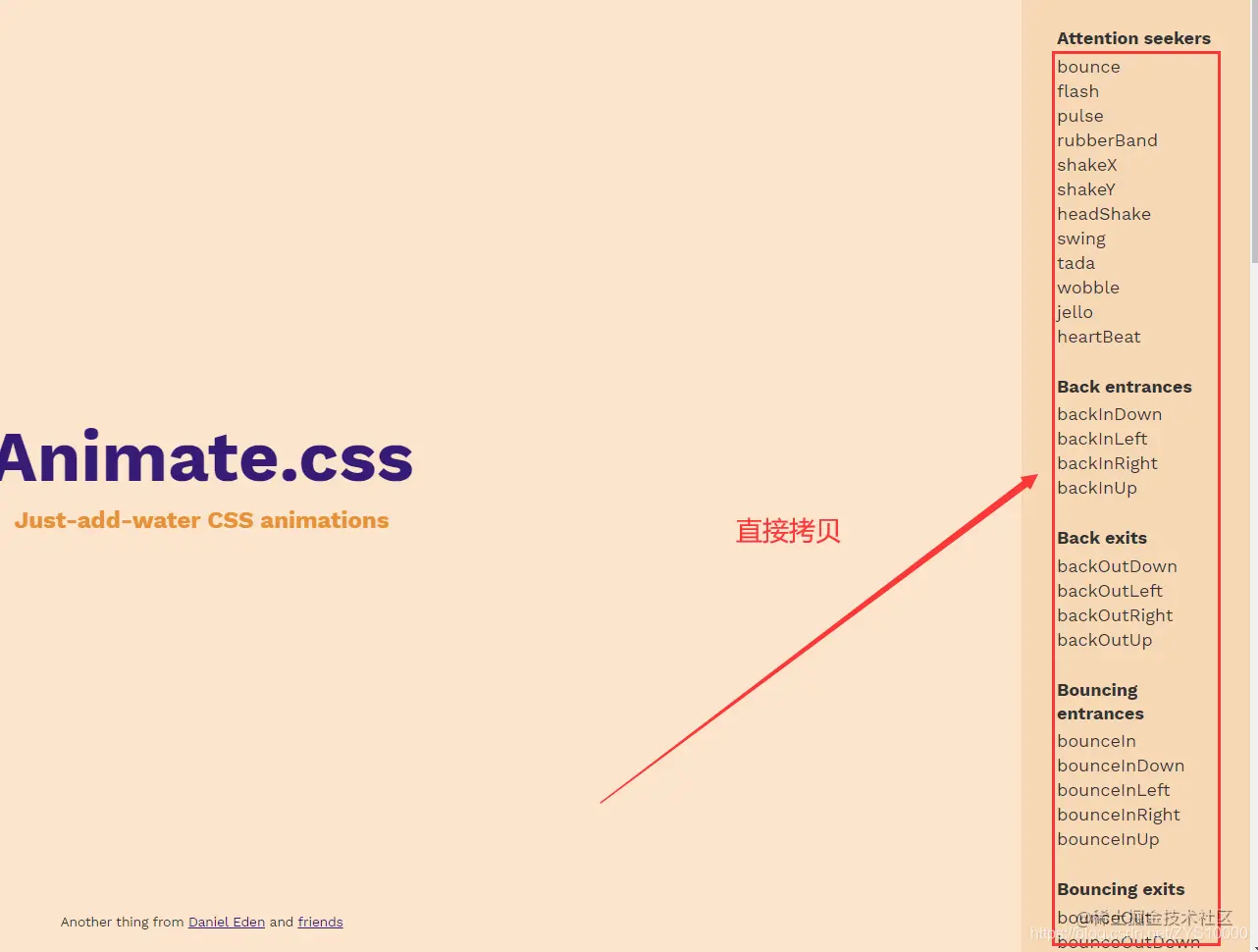Click the Animate.css title heading
This screenshot has height=952, width=1258.
point(205,457)
